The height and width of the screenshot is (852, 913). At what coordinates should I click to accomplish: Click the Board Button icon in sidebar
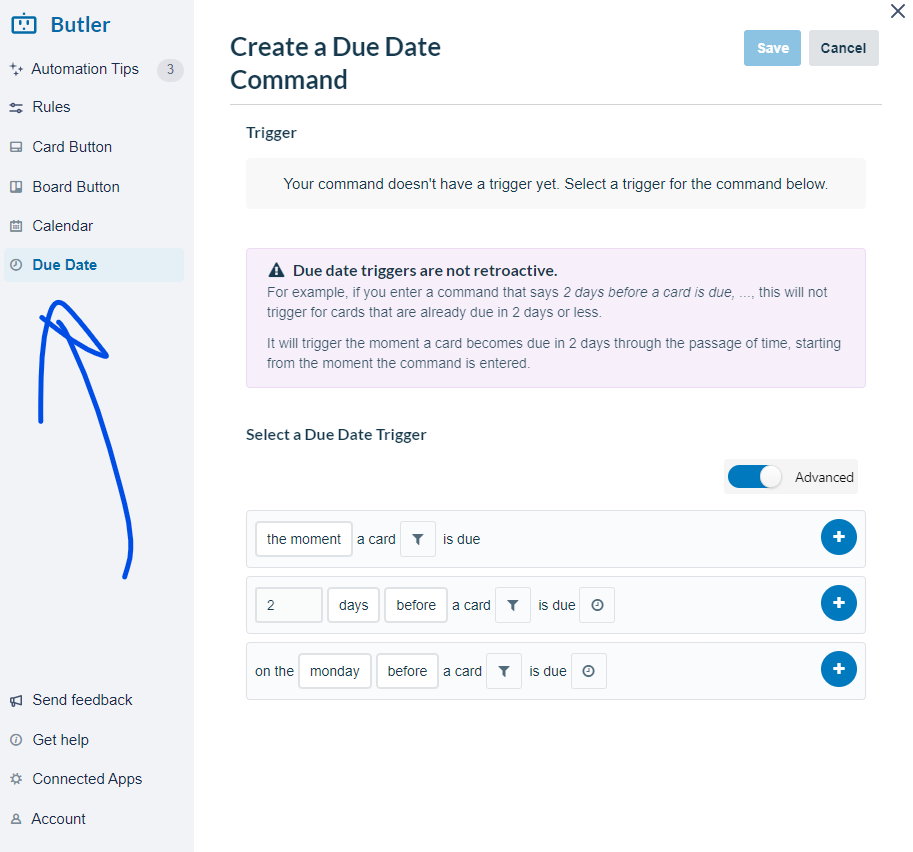click(x=16, y=187)
